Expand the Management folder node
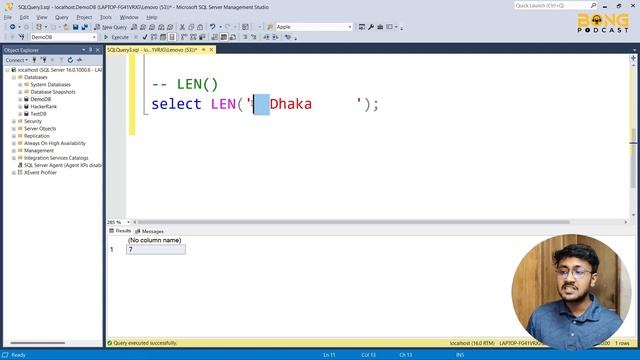640x360 pixels. click(x=14, y=151)
